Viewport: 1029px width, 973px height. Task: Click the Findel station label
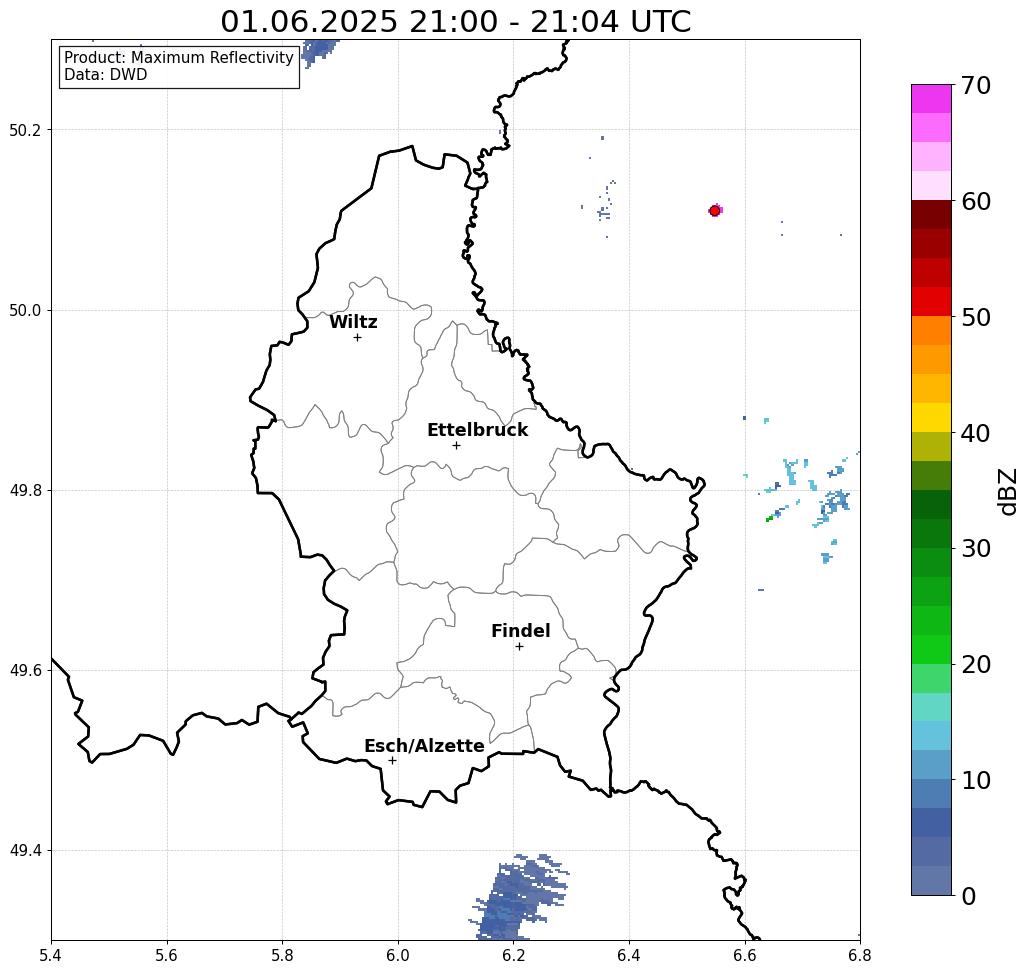point(520,631)
